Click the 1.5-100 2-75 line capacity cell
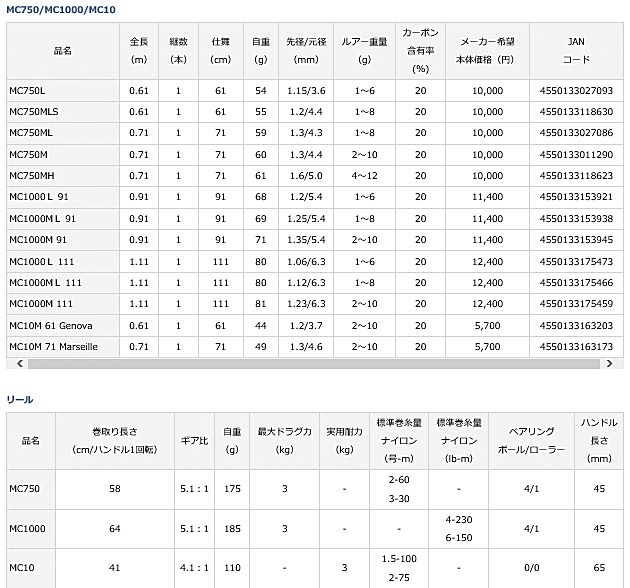Screen dimensions: 630x588 399,568
